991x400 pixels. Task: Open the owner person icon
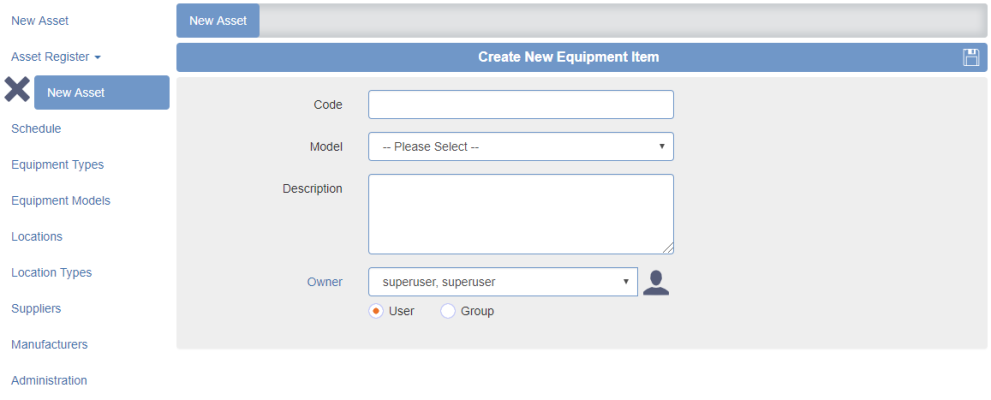coord(656,282)
